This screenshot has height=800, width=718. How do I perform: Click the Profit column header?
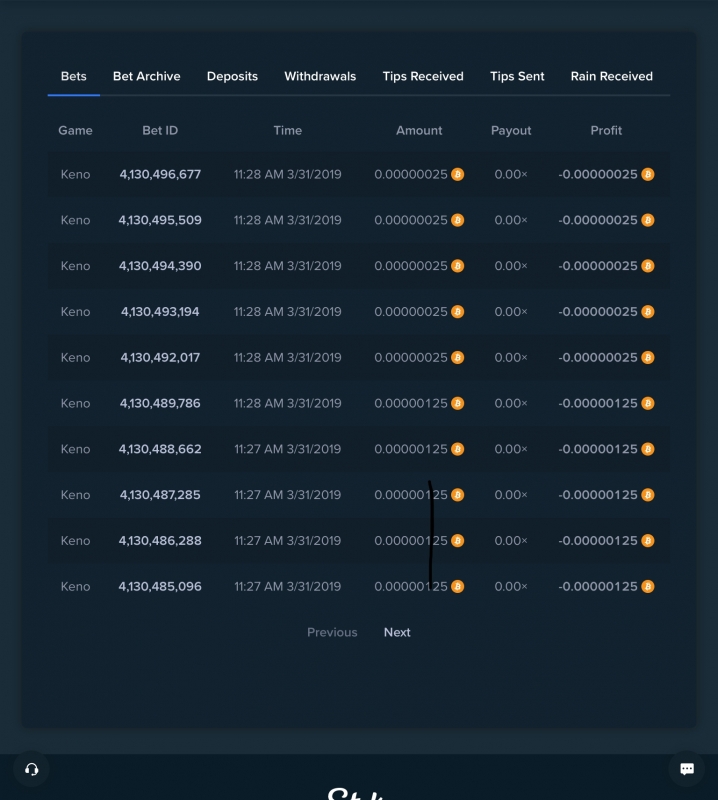pyautogui.click(x=606, y=131)
